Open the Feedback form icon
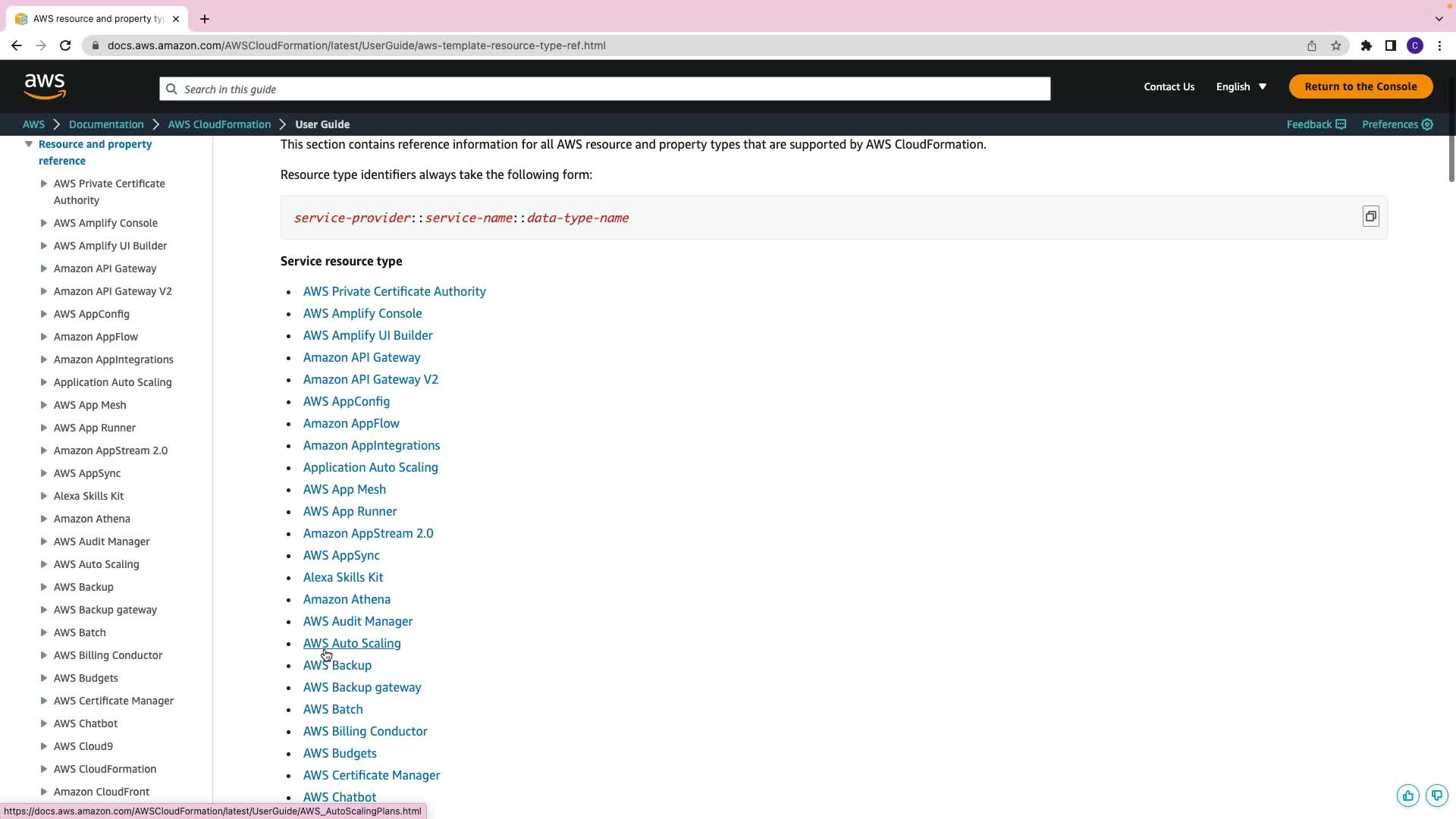Image resolution: width=1456 pixels, height=819 pixels. [x=1341, y=124]
